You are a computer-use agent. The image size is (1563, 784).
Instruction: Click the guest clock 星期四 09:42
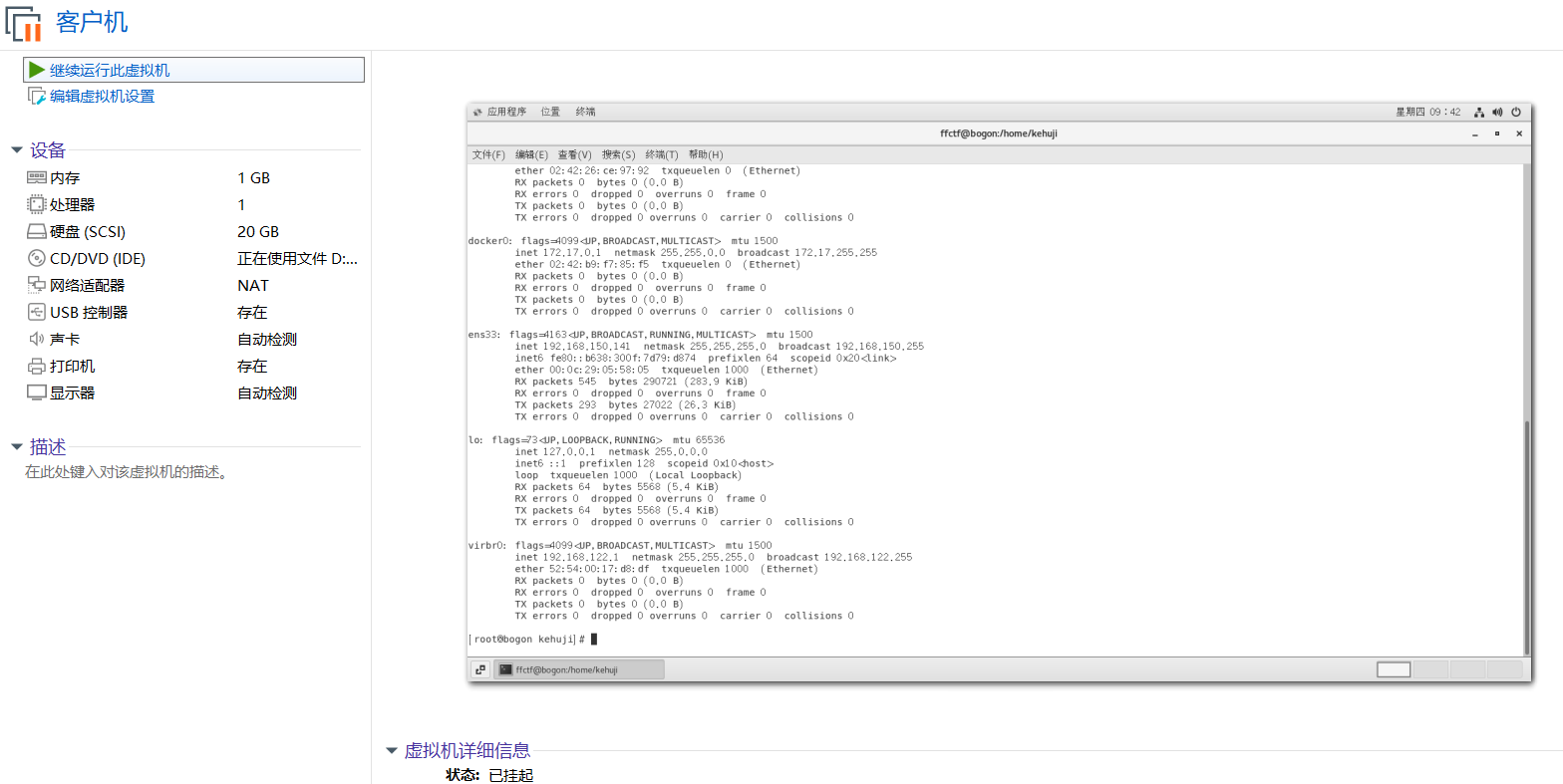click(x=1427, y=112)
